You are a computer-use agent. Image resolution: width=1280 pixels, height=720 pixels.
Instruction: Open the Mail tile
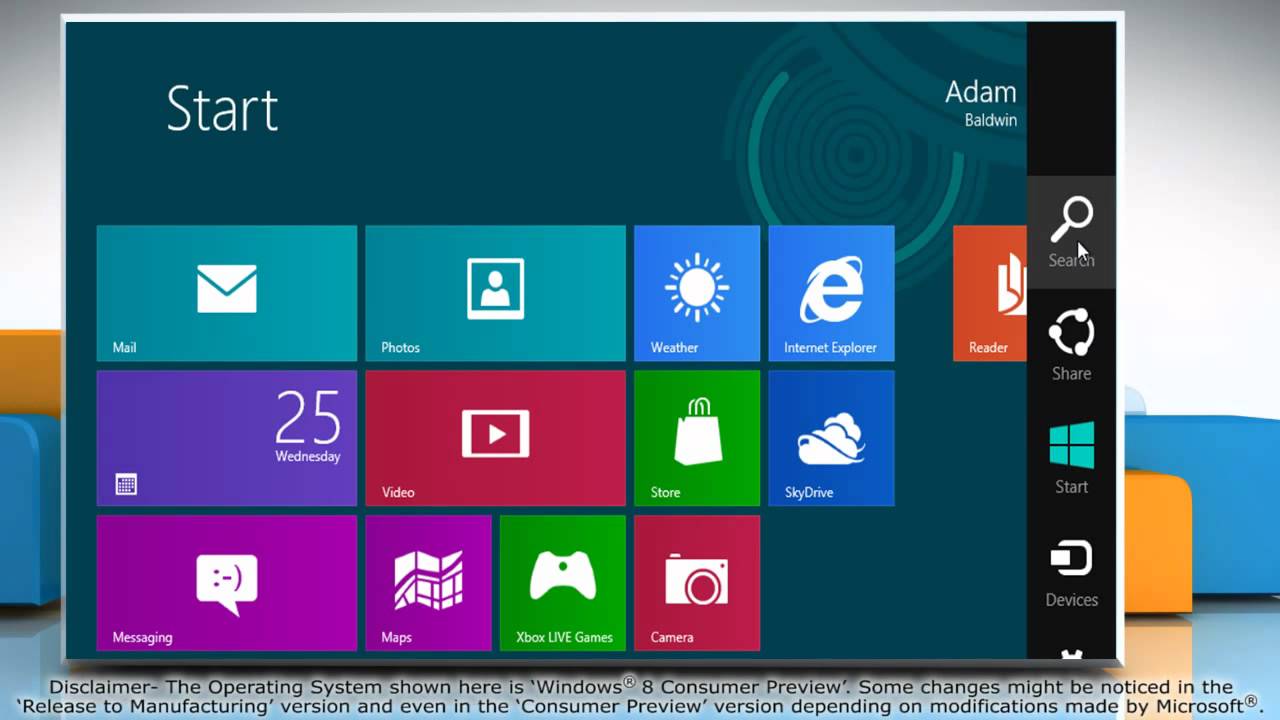[227, 293]
